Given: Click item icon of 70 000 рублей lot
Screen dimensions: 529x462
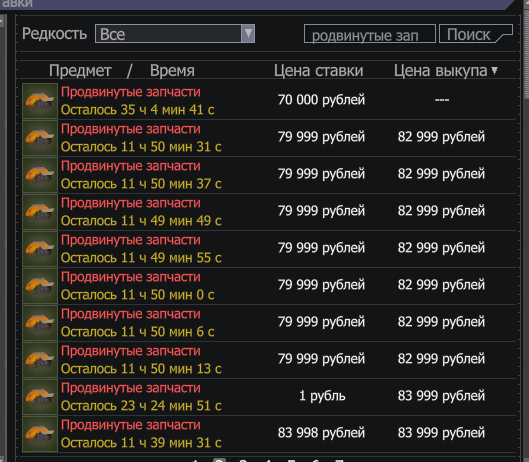Looking at the screenshot, I should pyautogui.click(x=40, y=101).
